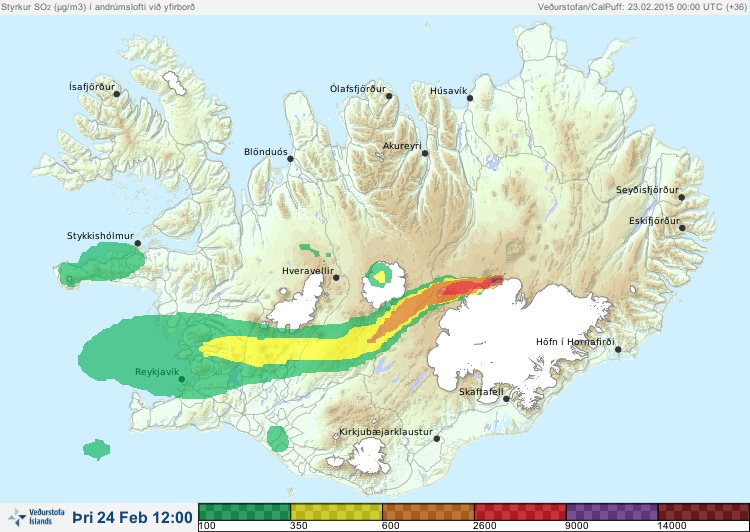Click the Skaftafell label

(x=481, y=392)
